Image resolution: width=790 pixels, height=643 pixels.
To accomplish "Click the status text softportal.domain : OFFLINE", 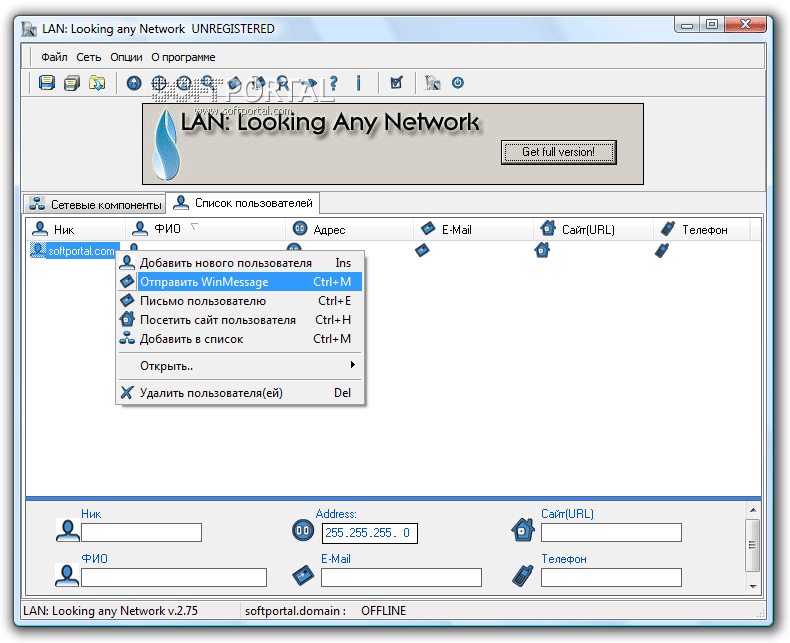I will [325, 611].
